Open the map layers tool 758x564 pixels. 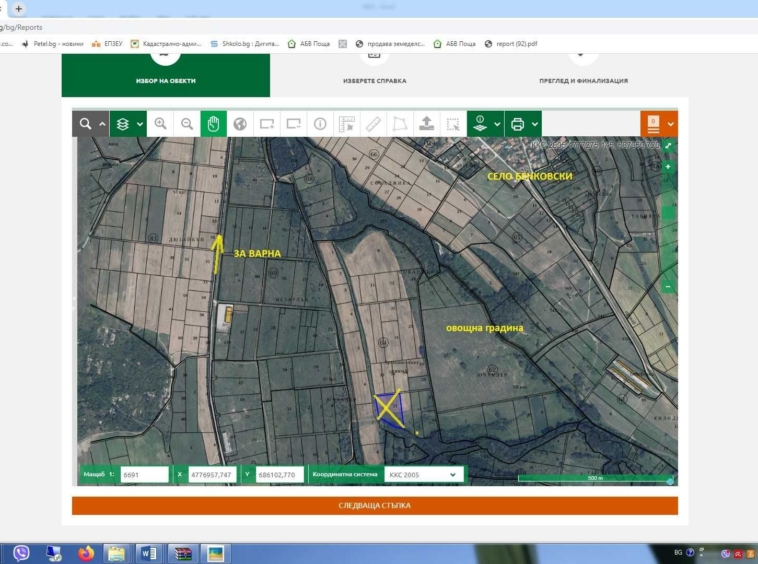122,124
